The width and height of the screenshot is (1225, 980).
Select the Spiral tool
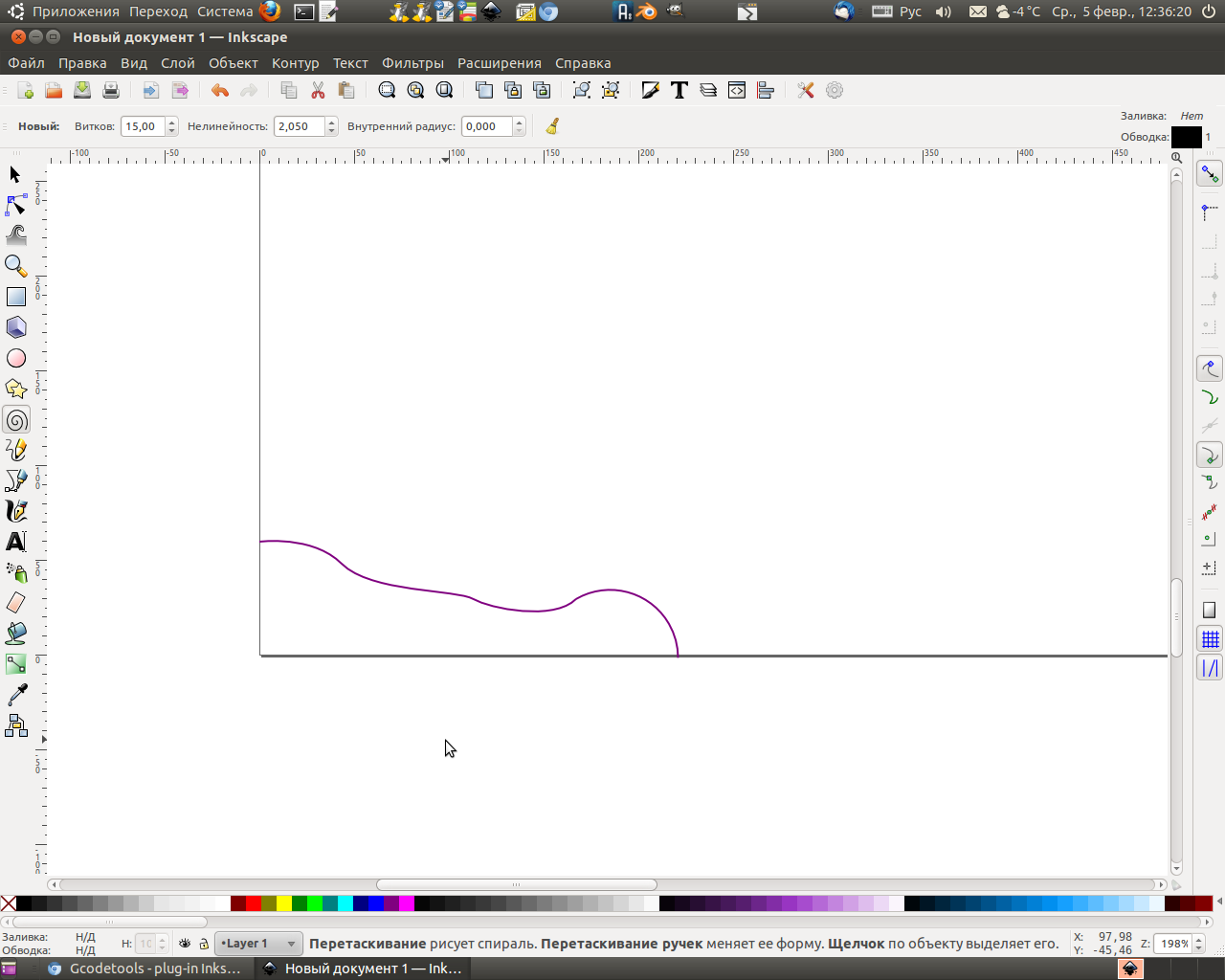(15, 419)
